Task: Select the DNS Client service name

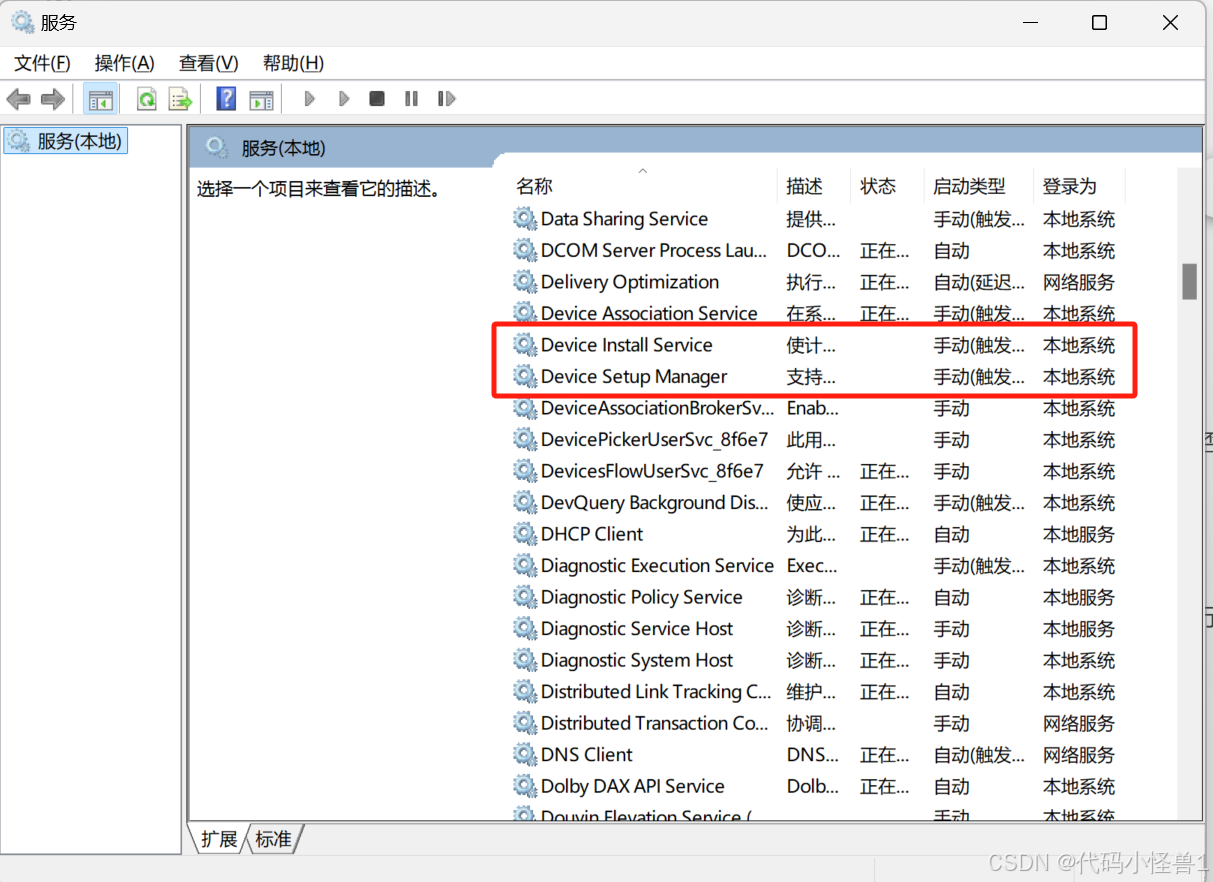Action: pos(587,755)
